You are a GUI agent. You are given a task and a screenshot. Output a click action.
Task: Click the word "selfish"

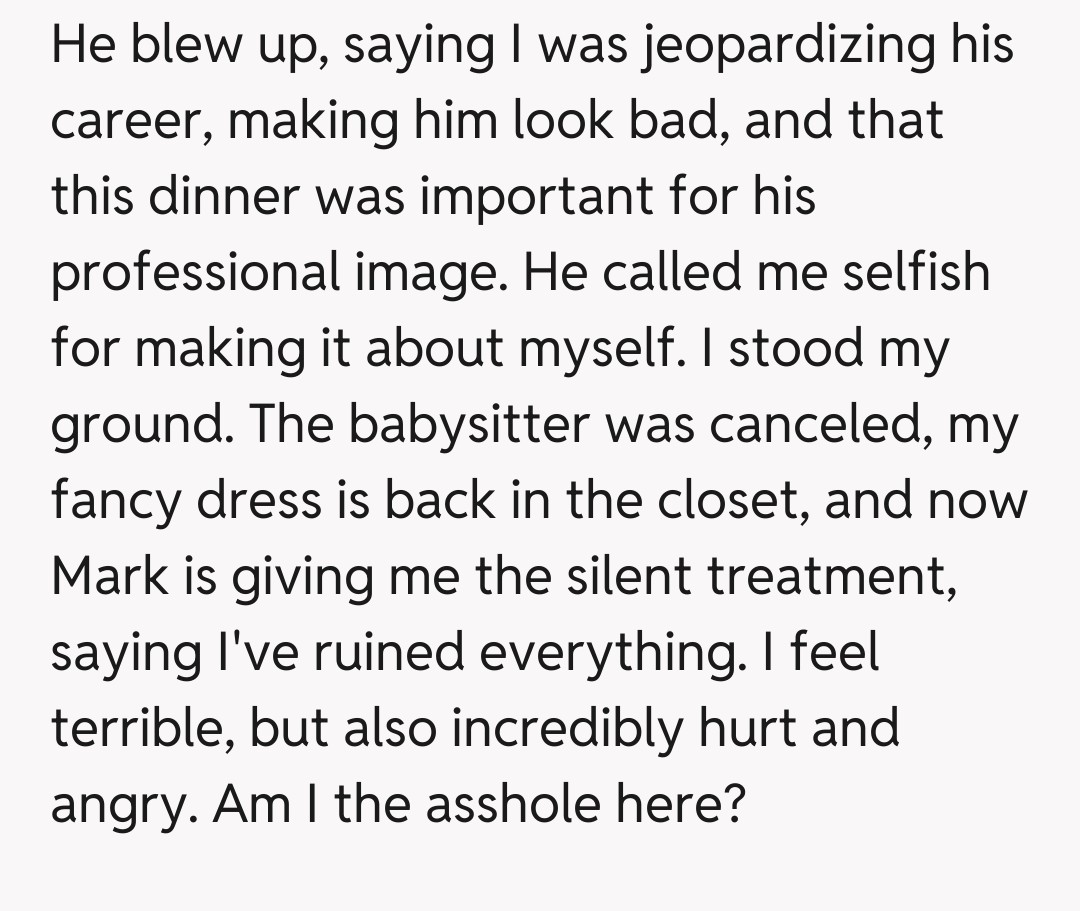[x=916, y=272]
